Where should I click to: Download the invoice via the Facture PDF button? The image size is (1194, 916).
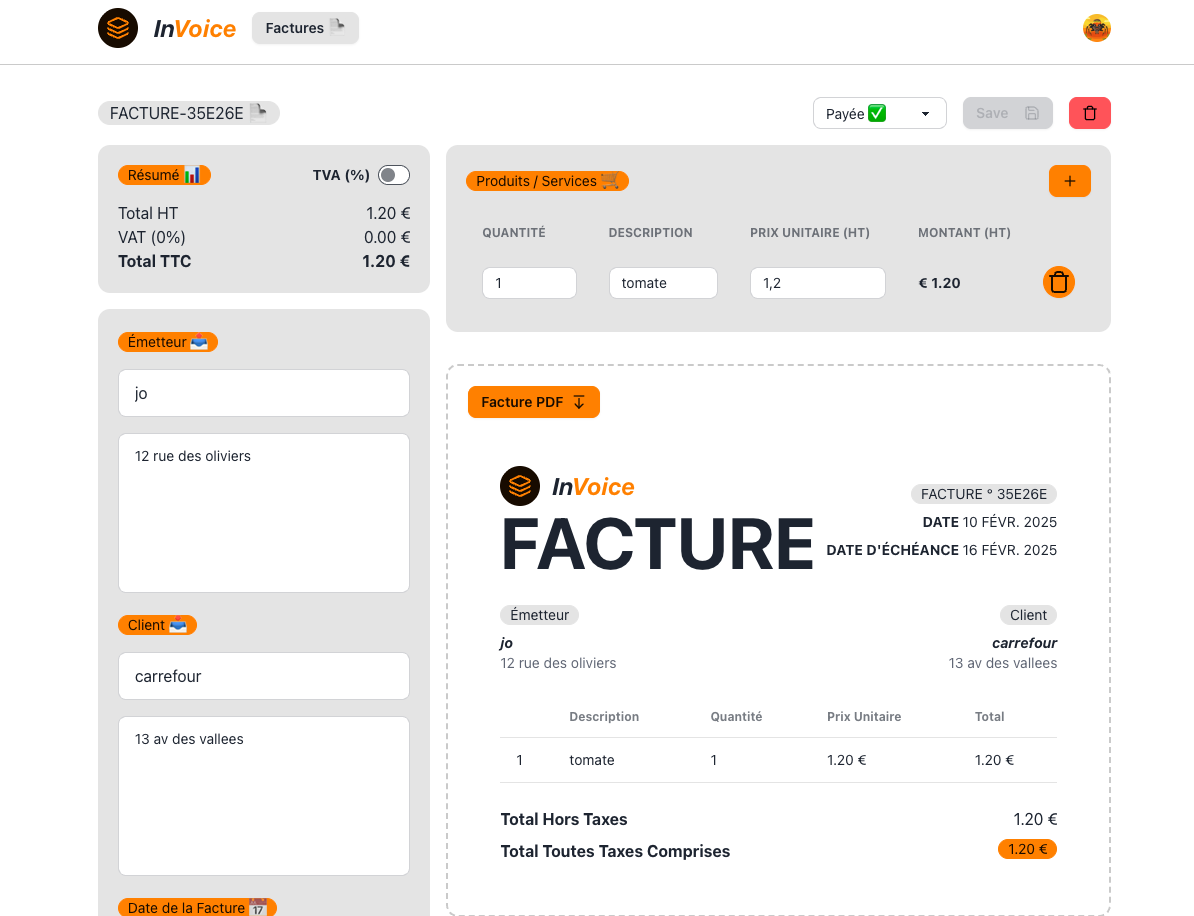533,402
